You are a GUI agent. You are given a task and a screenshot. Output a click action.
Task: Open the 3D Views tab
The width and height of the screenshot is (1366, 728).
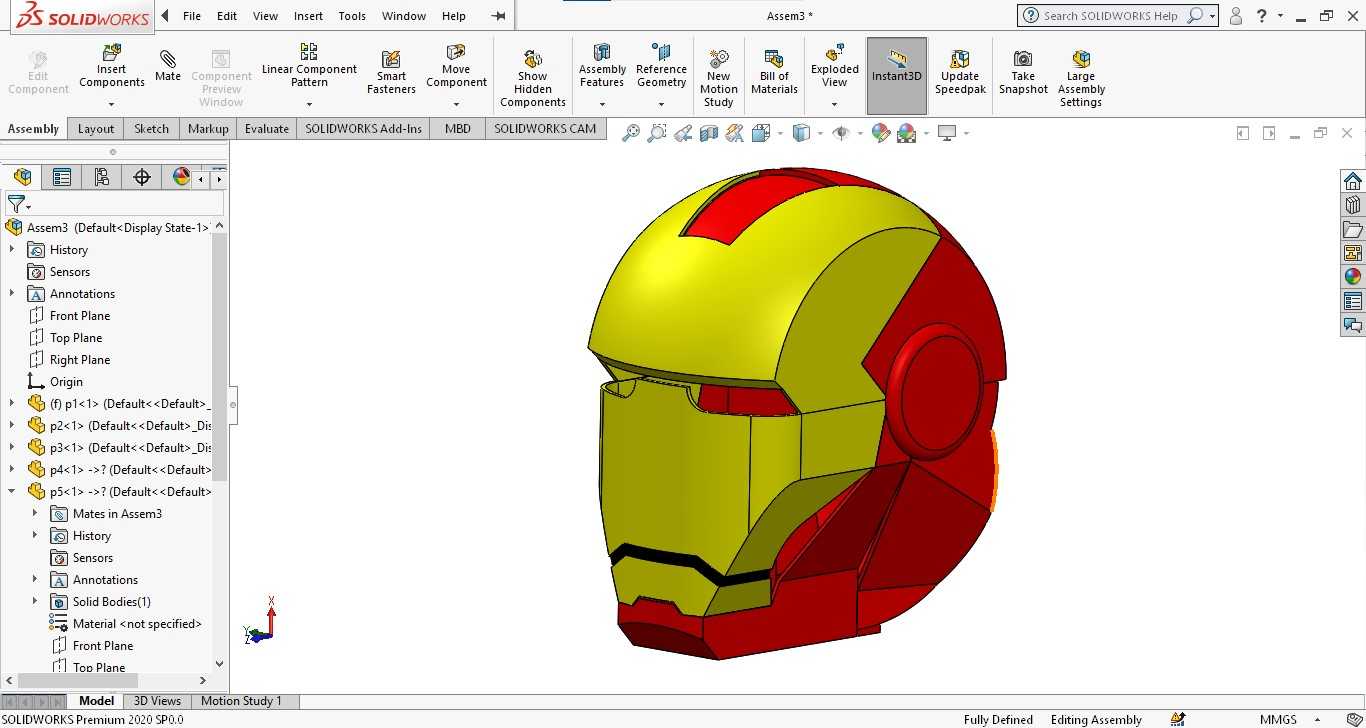[157, 701]
